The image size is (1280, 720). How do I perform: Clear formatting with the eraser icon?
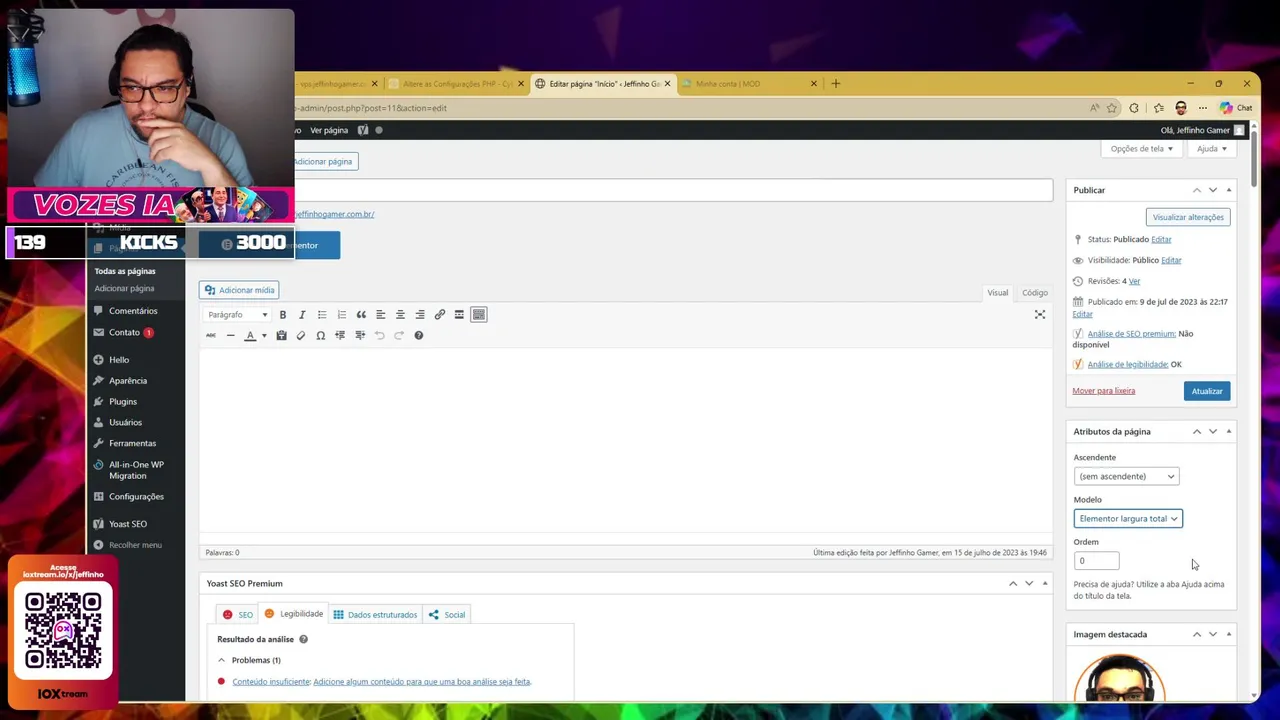click(301, 335)
